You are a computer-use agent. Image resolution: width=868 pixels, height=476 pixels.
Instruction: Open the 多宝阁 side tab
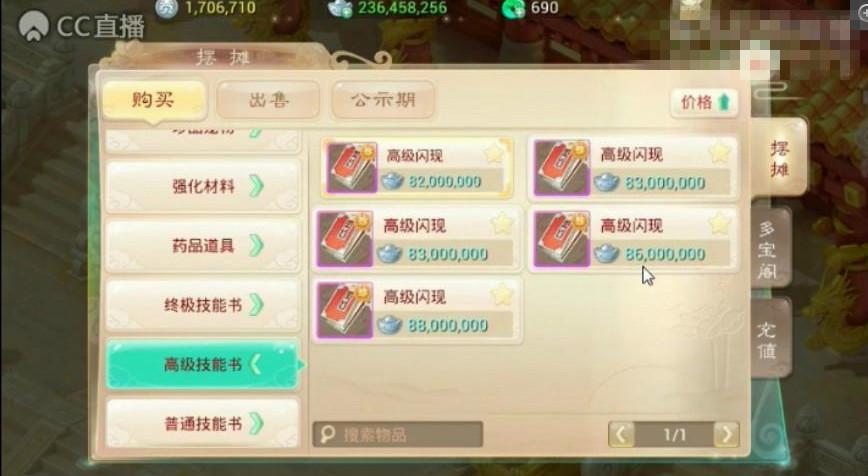tap(768, 249)
